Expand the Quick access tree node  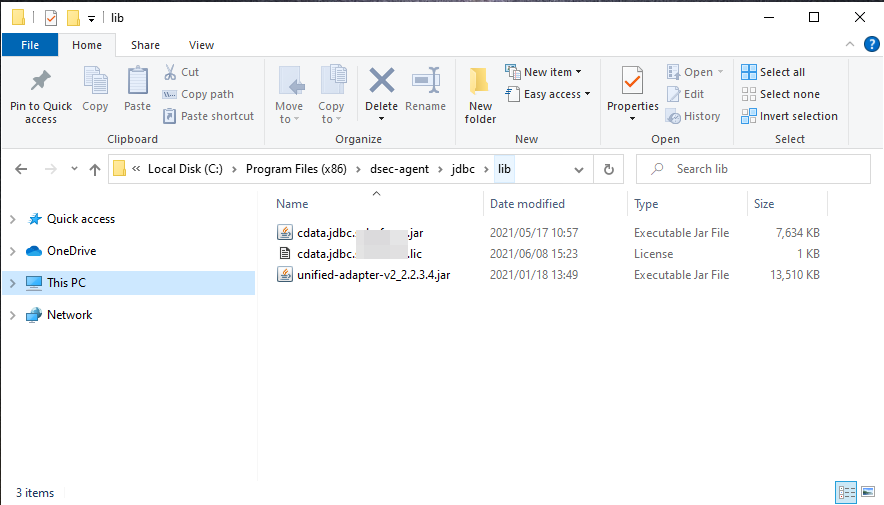(12, 219)
